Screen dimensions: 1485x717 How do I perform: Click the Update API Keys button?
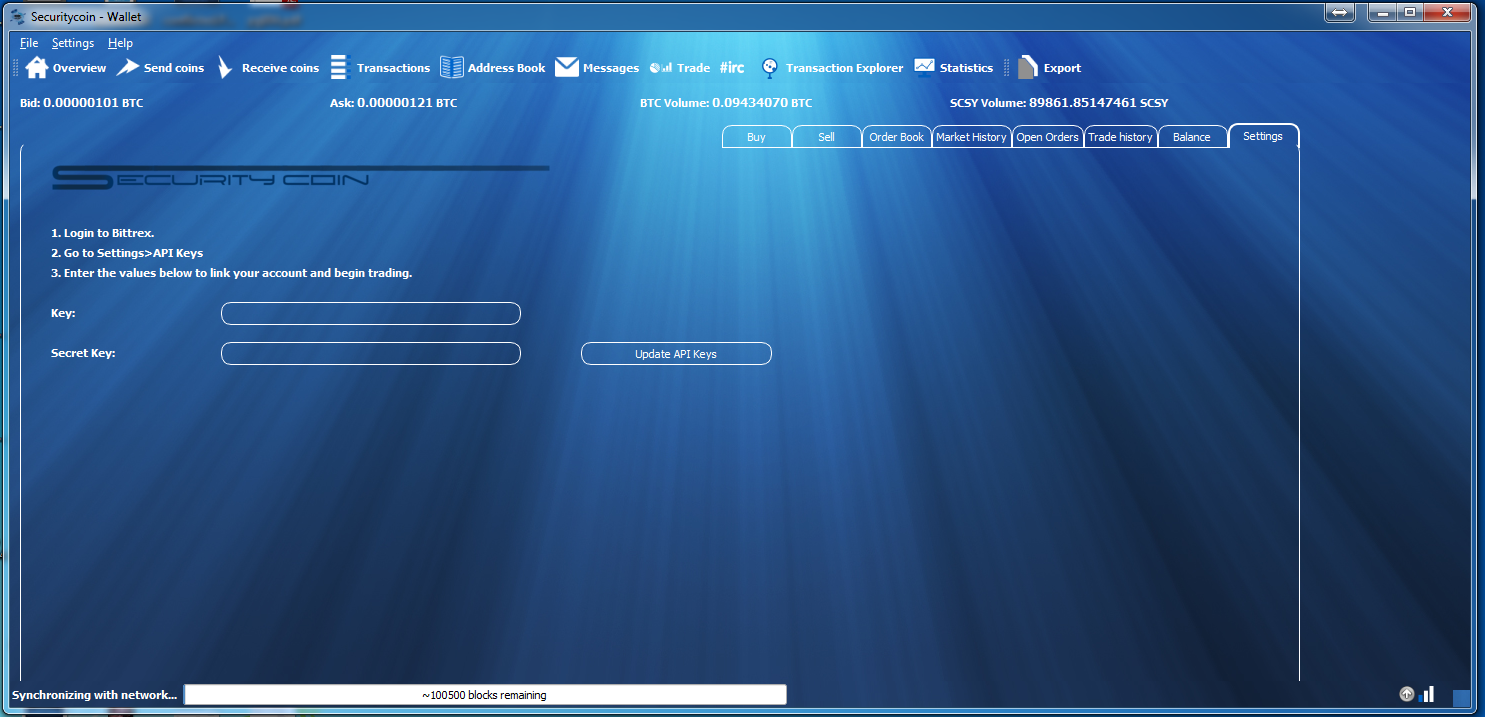point(676,354)
